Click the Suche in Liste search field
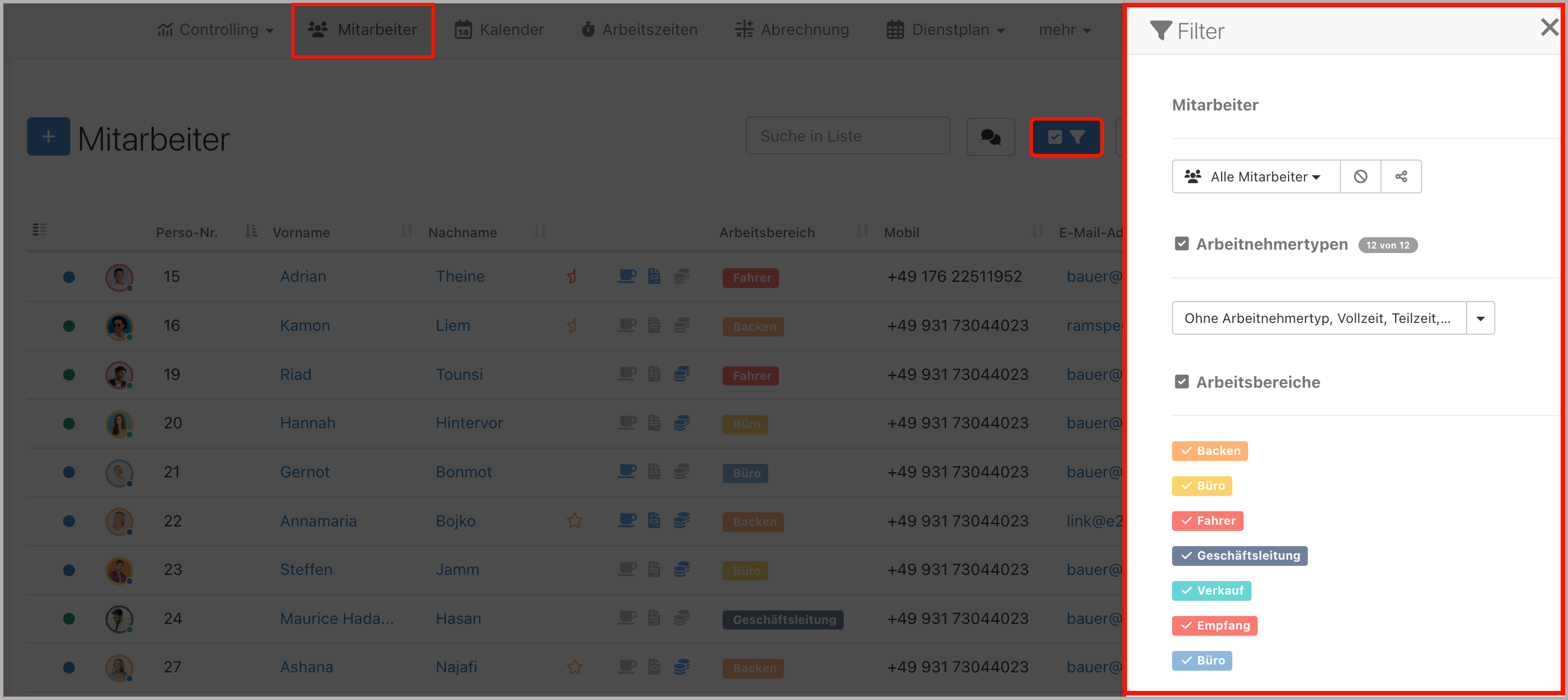Screen dimensions: 1568x700 tap(847, 136)
